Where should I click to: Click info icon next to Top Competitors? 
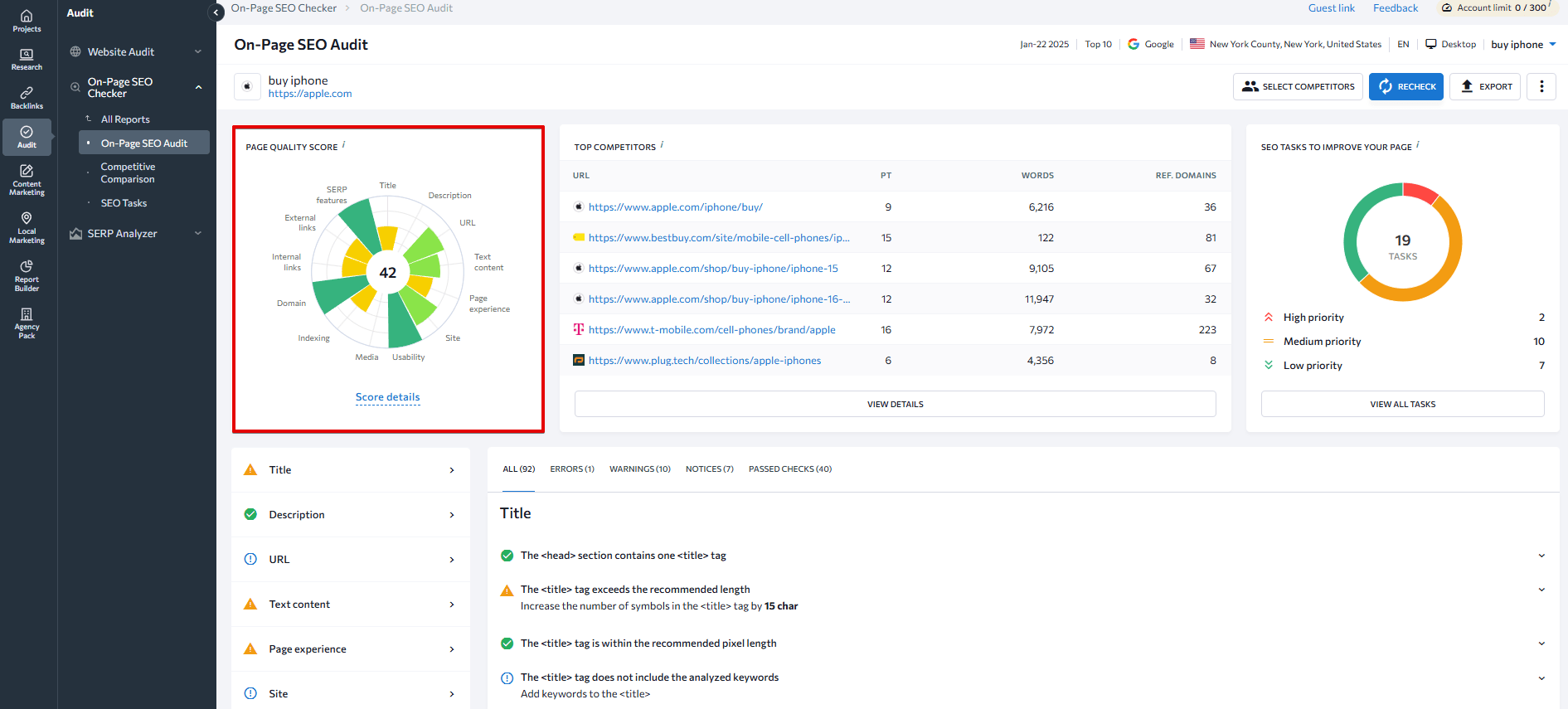pos(662,144)
